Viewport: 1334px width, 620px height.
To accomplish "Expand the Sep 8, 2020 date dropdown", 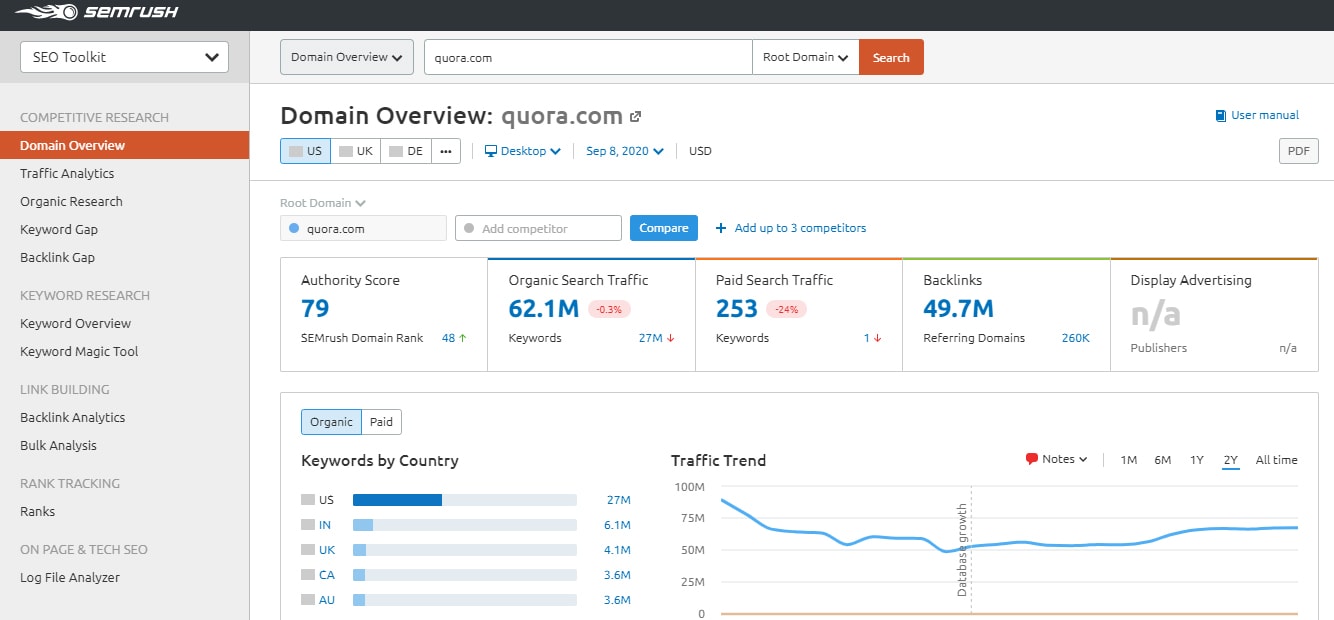I will (625, 151).
